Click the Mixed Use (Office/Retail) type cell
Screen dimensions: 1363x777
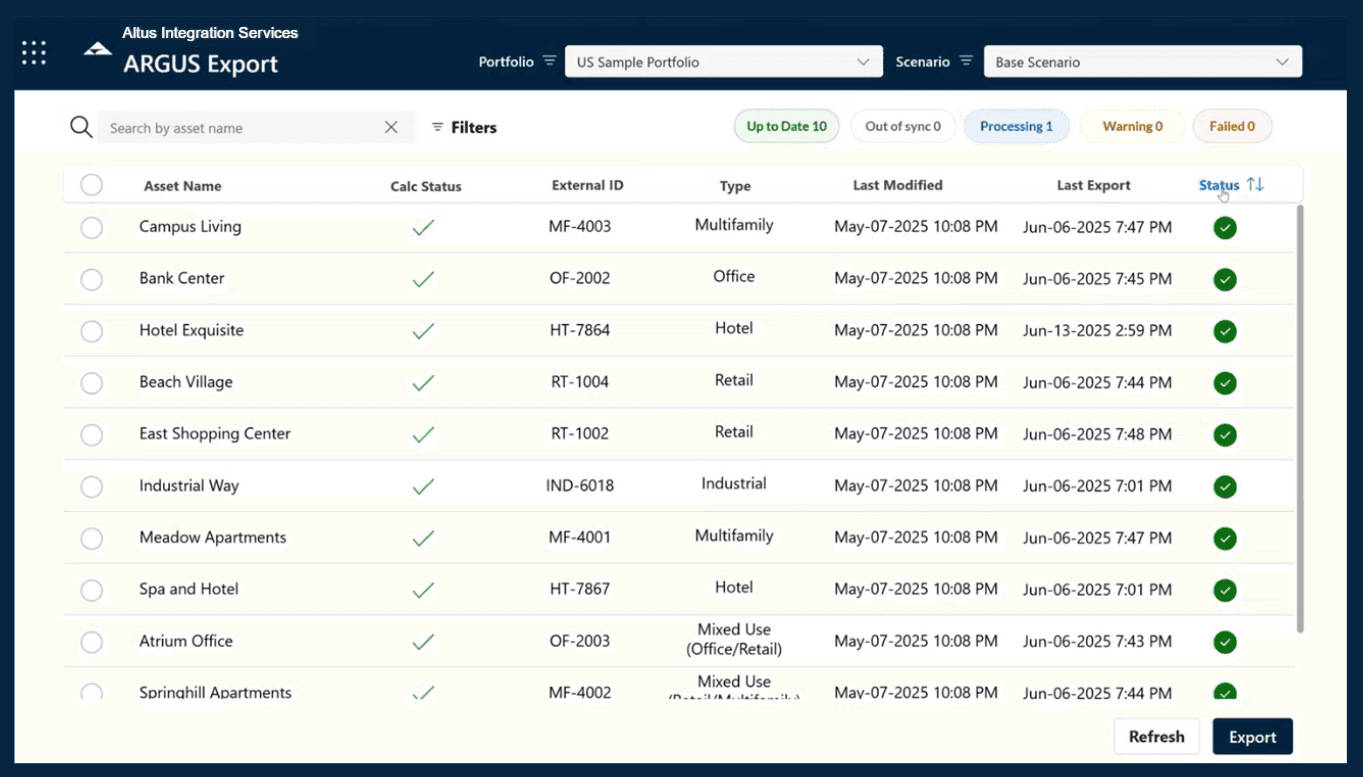pyautogui.click(x=734, y=639)
